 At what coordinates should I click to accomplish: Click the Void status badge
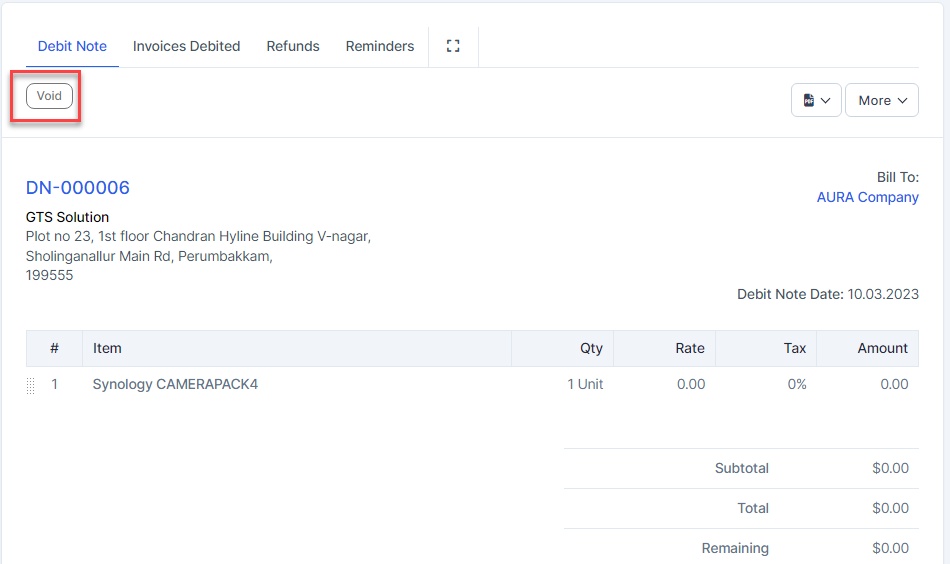click(x=49, y=96)
